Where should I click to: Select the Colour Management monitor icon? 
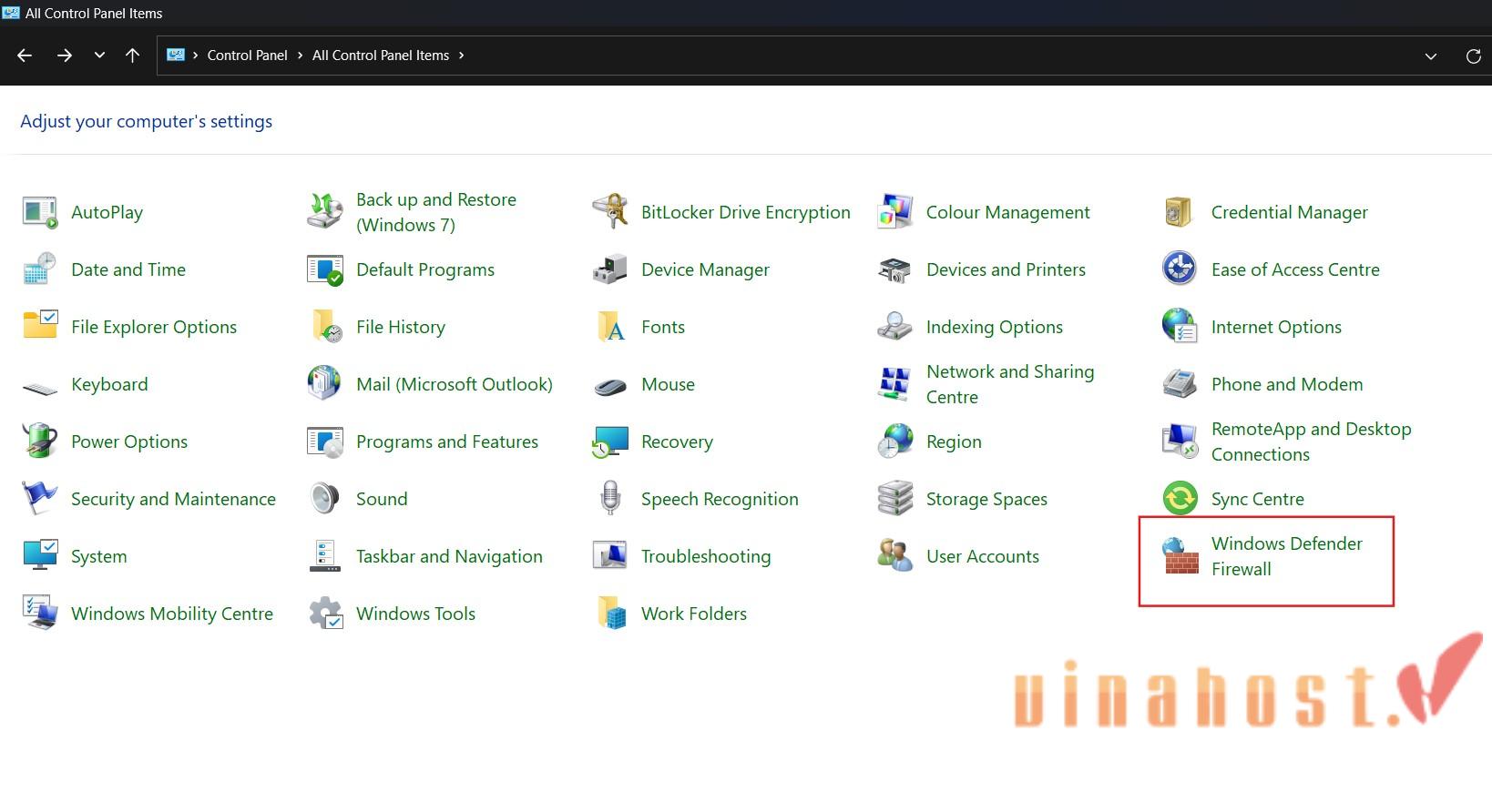tap(894, 212)
